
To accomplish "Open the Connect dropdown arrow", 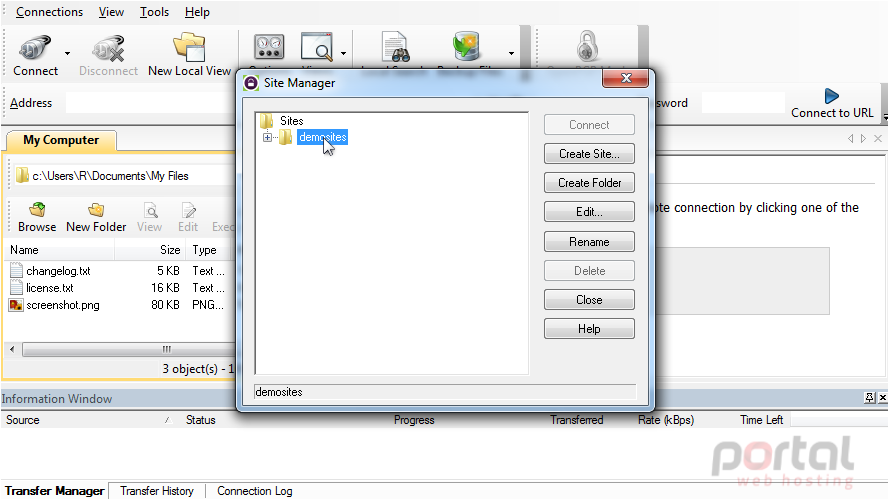I will click(67, 53).
